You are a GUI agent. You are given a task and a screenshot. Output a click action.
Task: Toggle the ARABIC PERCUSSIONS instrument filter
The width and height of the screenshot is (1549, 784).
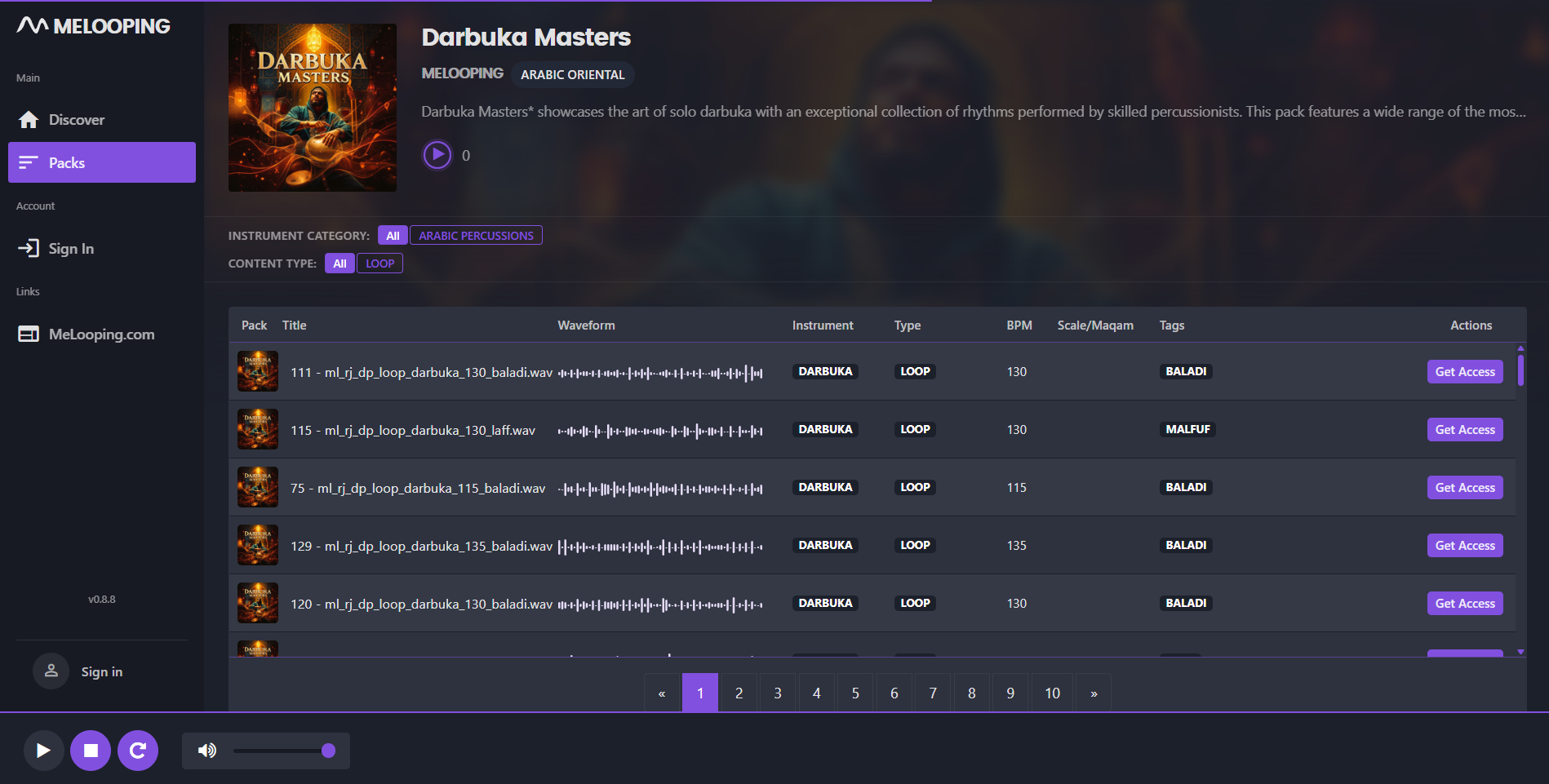click(x=476, y=236)
